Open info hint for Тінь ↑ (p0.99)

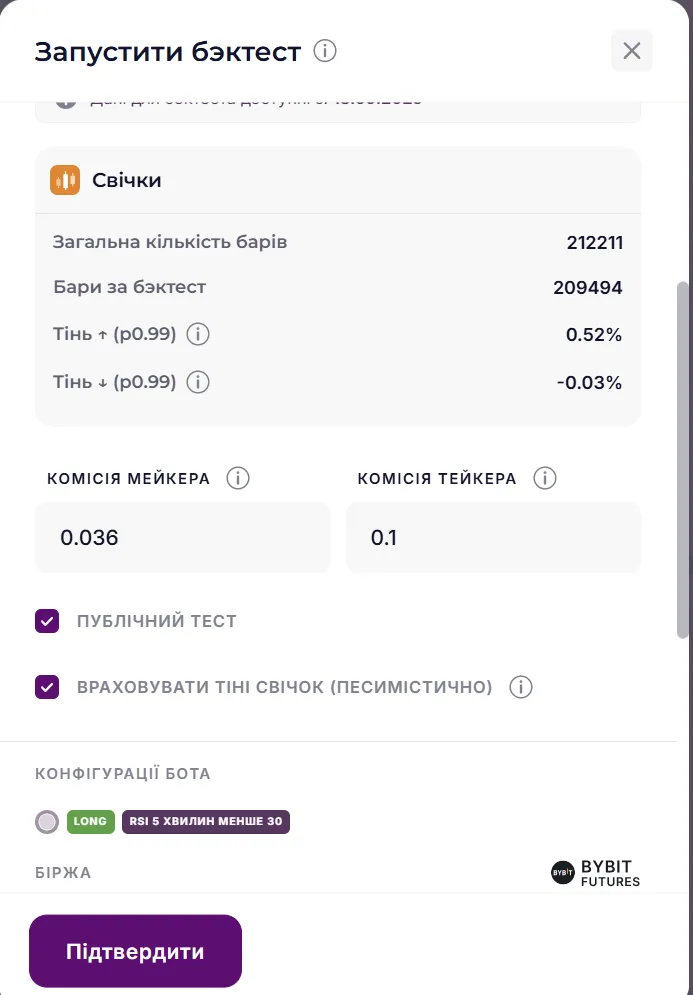coord(197,334)
